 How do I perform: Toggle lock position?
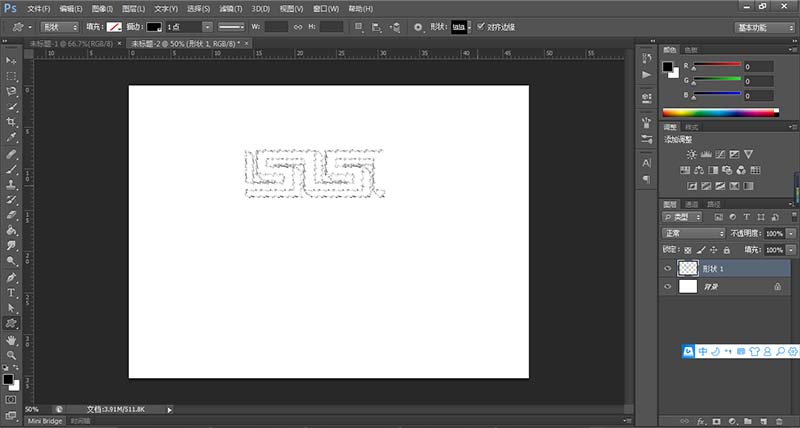(x=713, y=250)
